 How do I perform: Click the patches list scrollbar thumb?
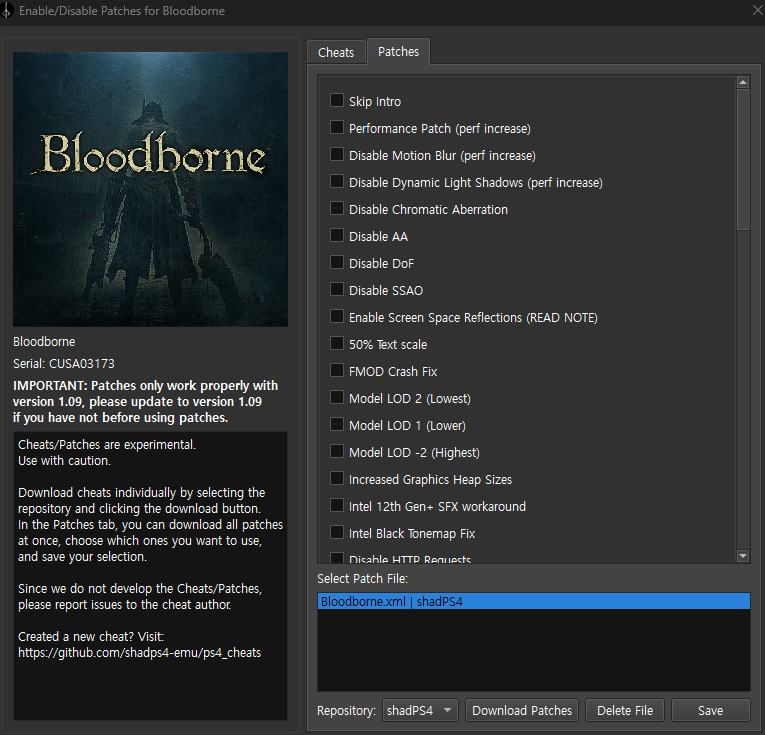743,159
